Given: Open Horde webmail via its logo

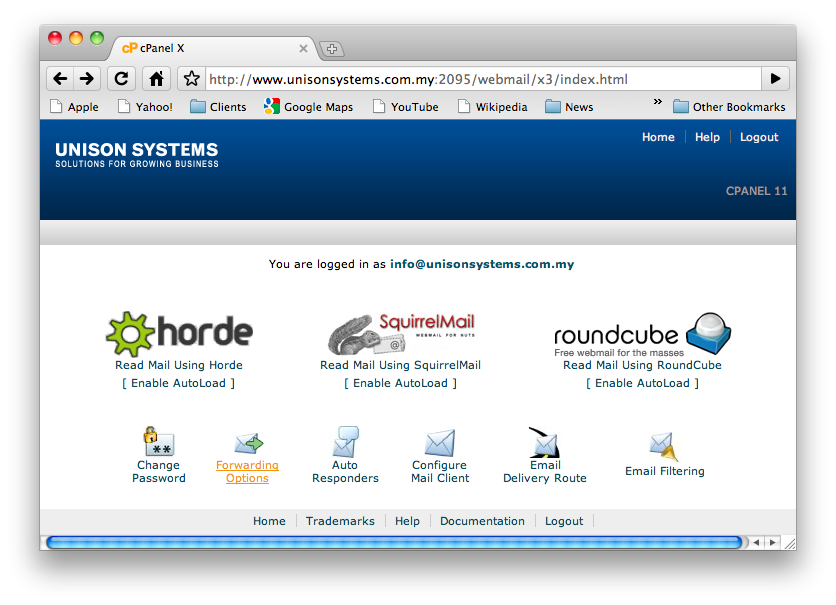Looking at the screenshot, I should tap(178, 331).
